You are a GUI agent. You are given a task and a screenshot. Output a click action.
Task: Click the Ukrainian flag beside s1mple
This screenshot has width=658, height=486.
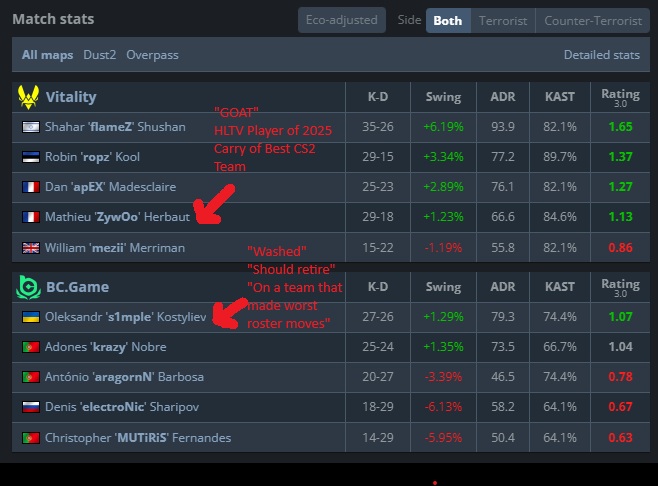tap(31, 317)
